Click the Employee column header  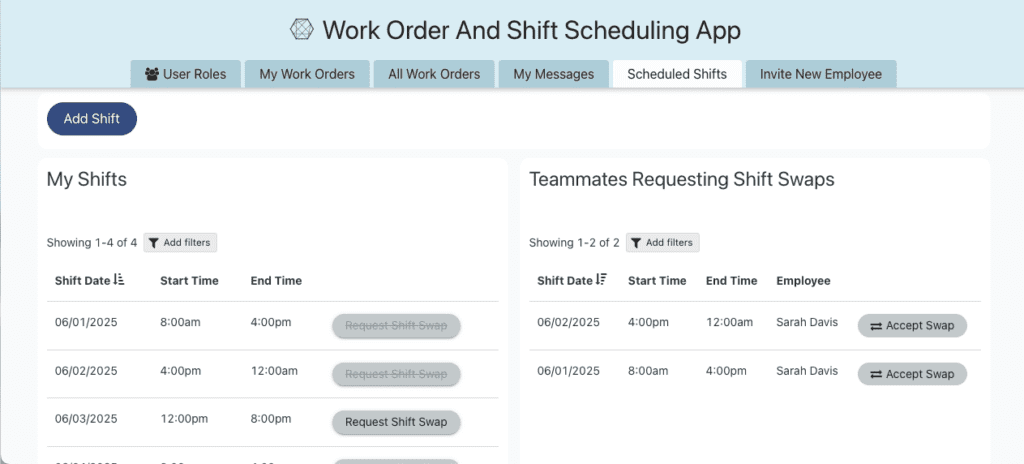point(803,281)
